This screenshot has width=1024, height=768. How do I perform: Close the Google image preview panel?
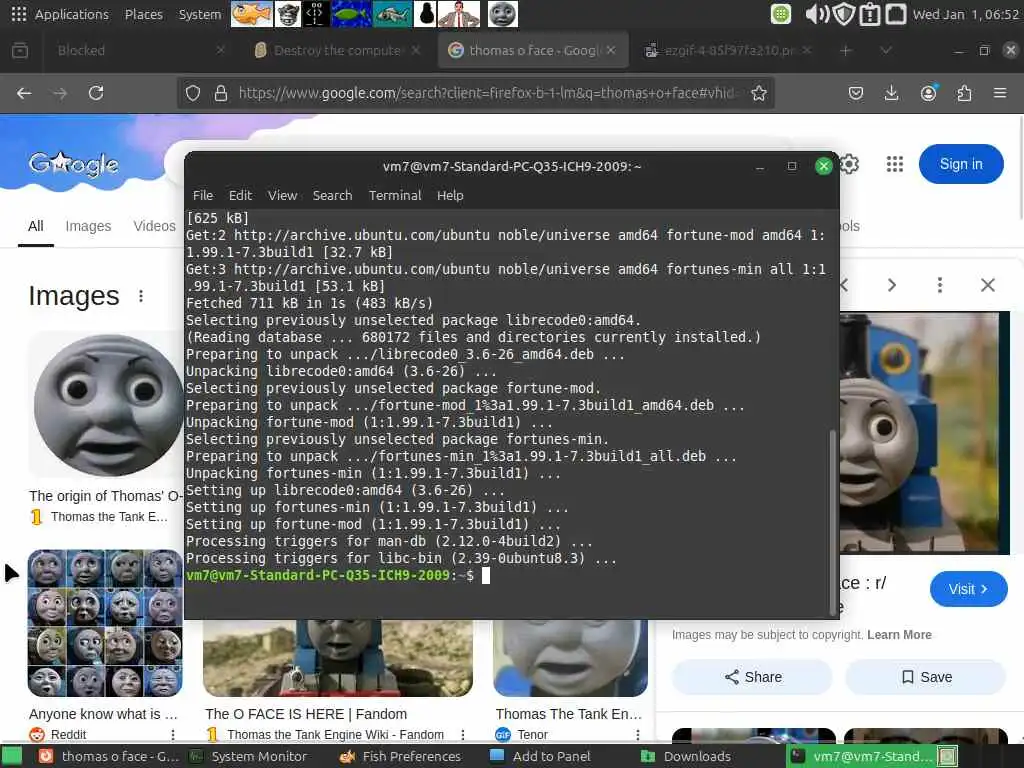click(987, 285)
